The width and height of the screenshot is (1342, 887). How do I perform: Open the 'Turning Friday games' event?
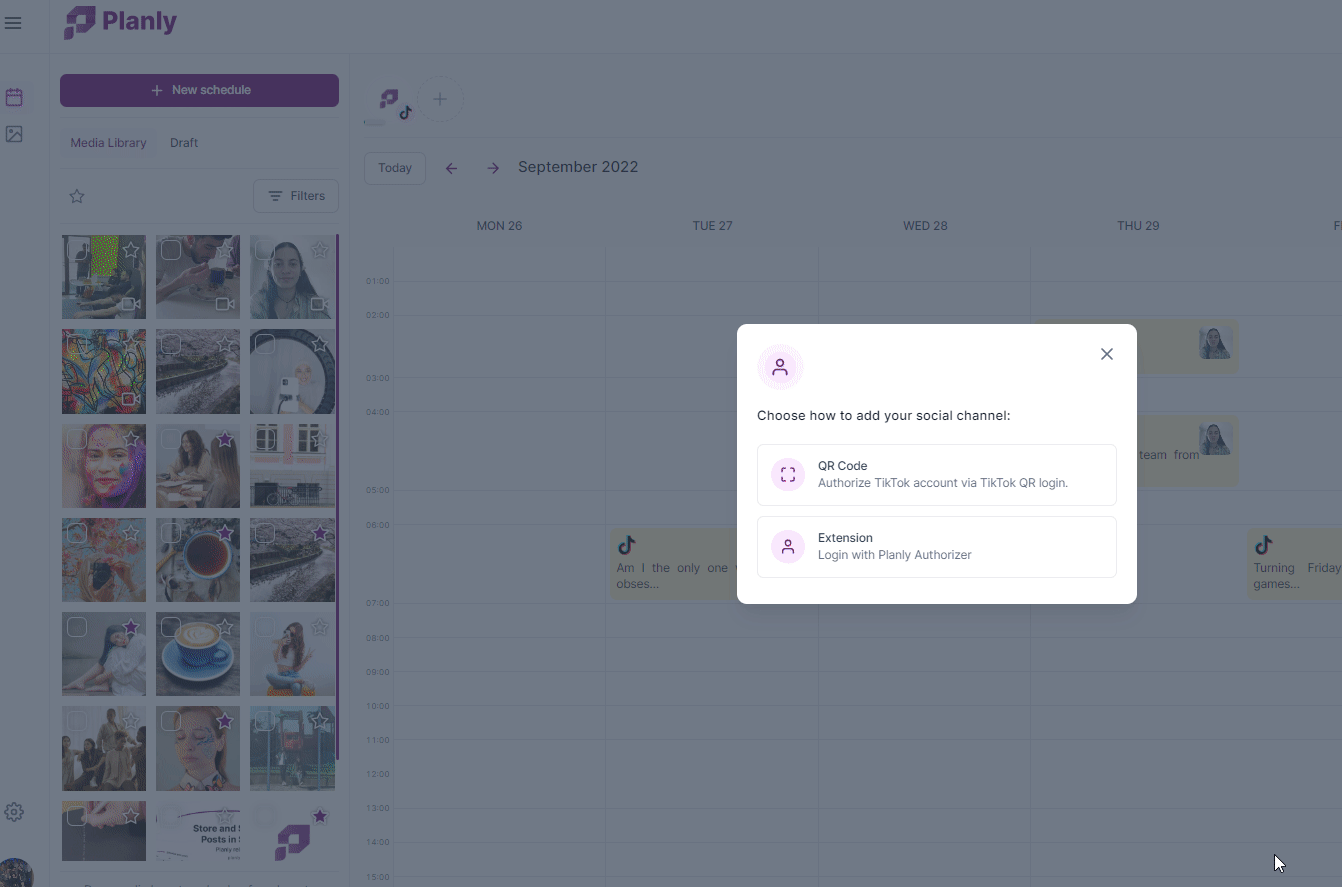(x=1294, y=565)
